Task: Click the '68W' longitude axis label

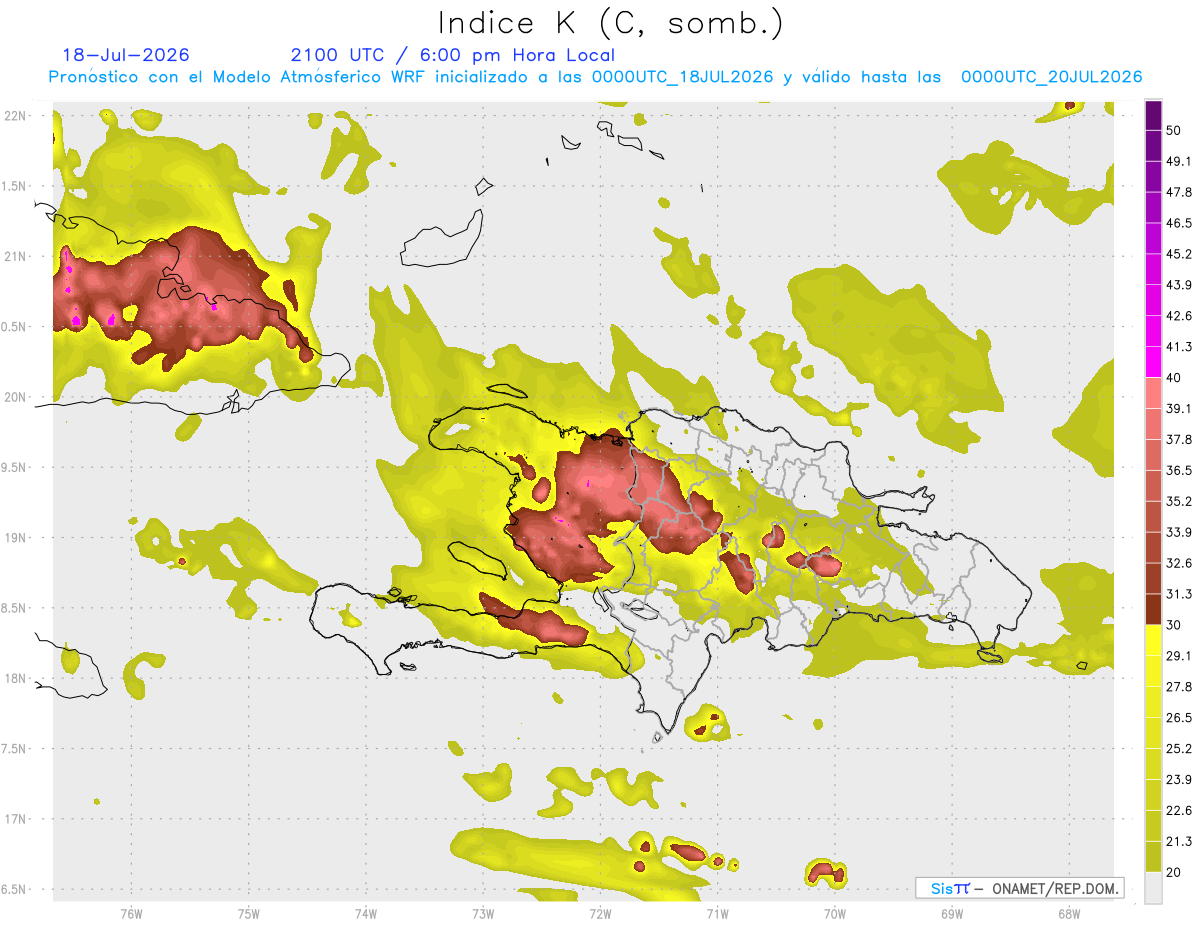Action: (x=1069, y=913)
